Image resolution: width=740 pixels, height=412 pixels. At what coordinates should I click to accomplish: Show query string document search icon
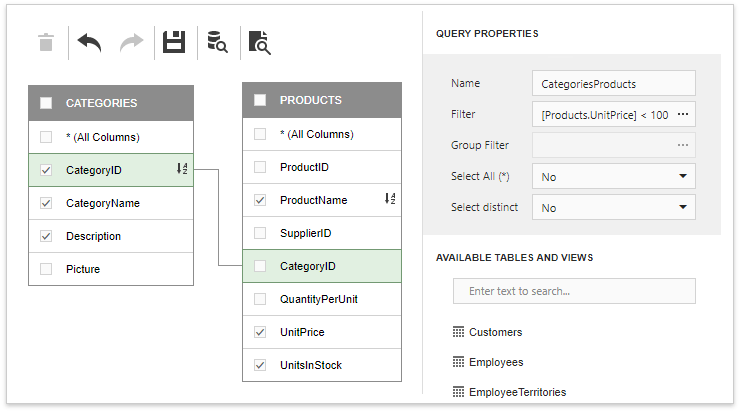260,42
